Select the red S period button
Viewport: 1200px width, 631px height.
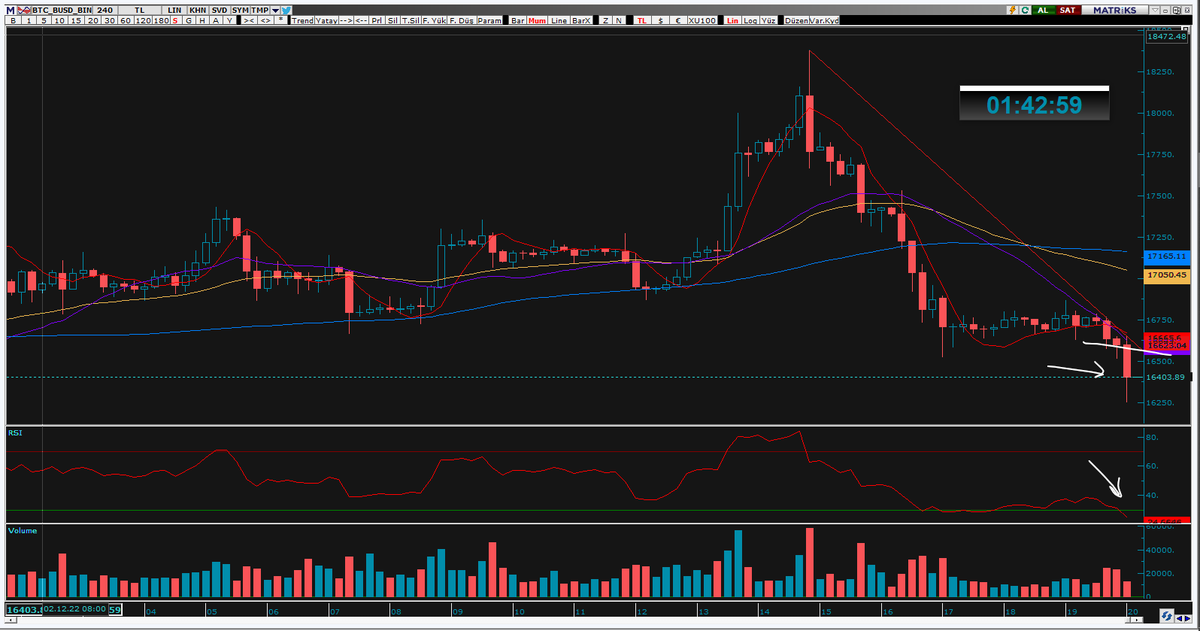(x=175, y=21)
